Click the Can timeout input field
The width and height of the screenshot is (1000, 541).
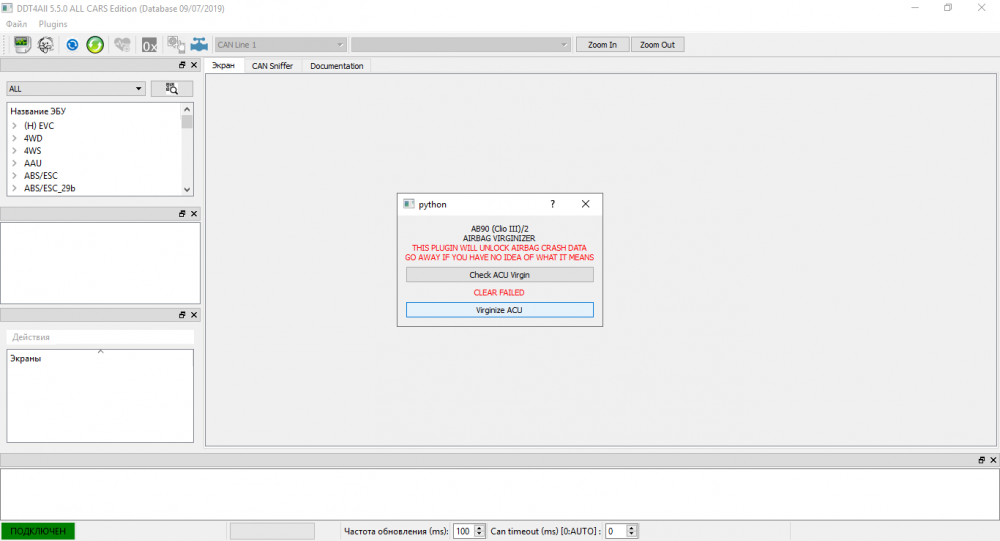[x=615, y=531]
